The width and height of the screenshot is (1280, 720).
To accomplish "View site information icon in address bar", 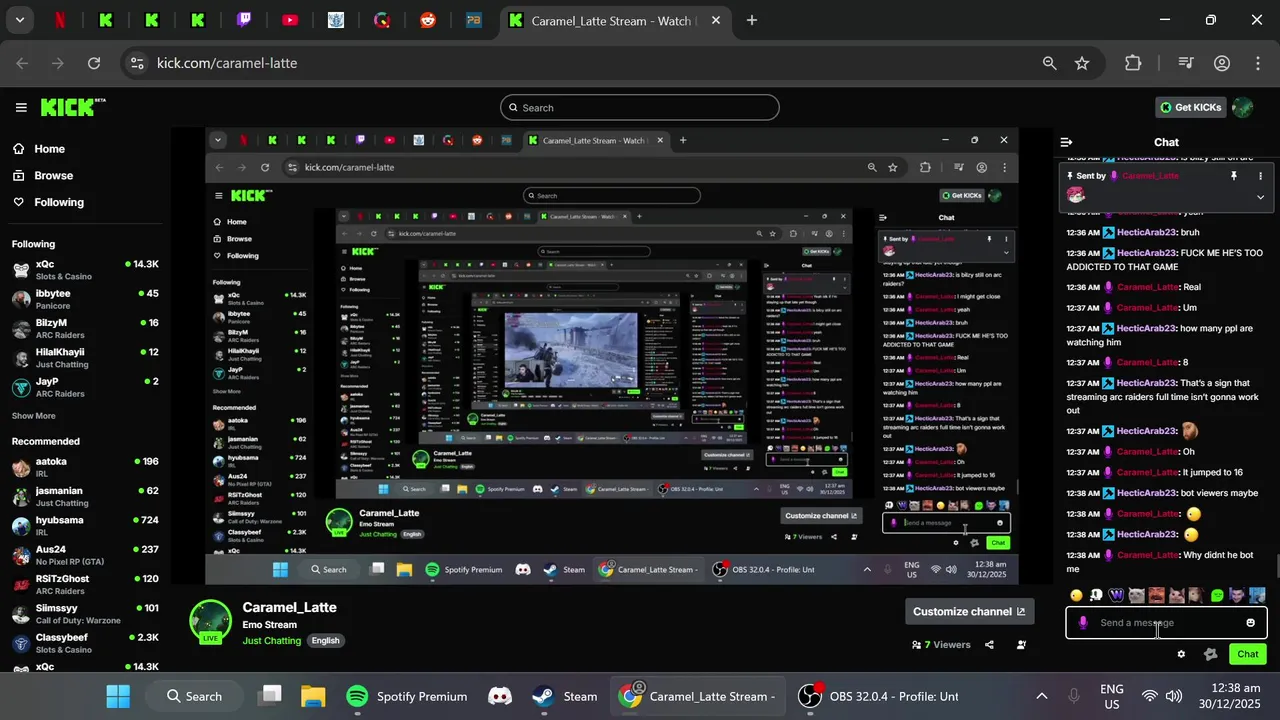I will (137, 63).
